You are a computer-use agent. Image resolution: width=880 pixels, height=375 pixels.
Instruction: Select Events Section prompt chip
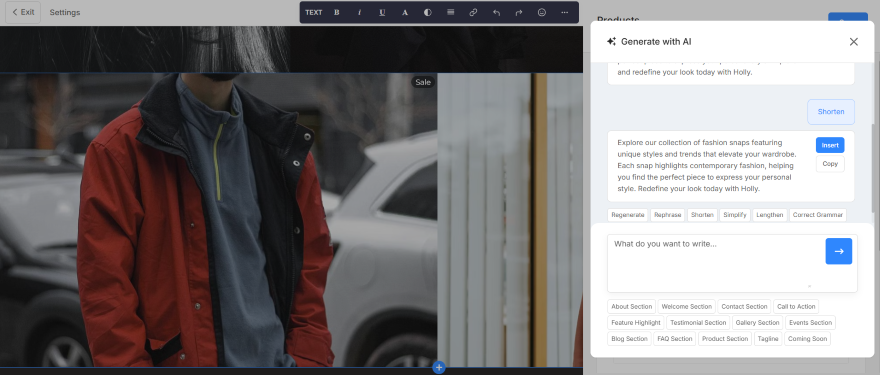click(x=810, y=323)
